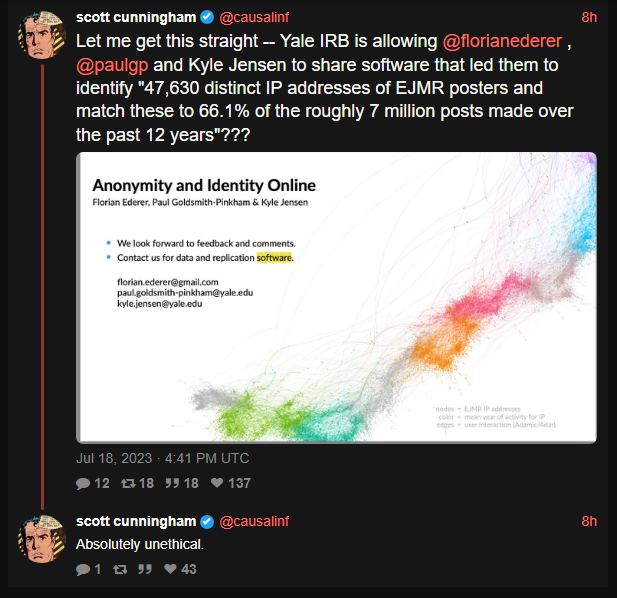Click the reply icon on the first tweet
Viewport: 617px width, 598px height.
coord(83,483)
